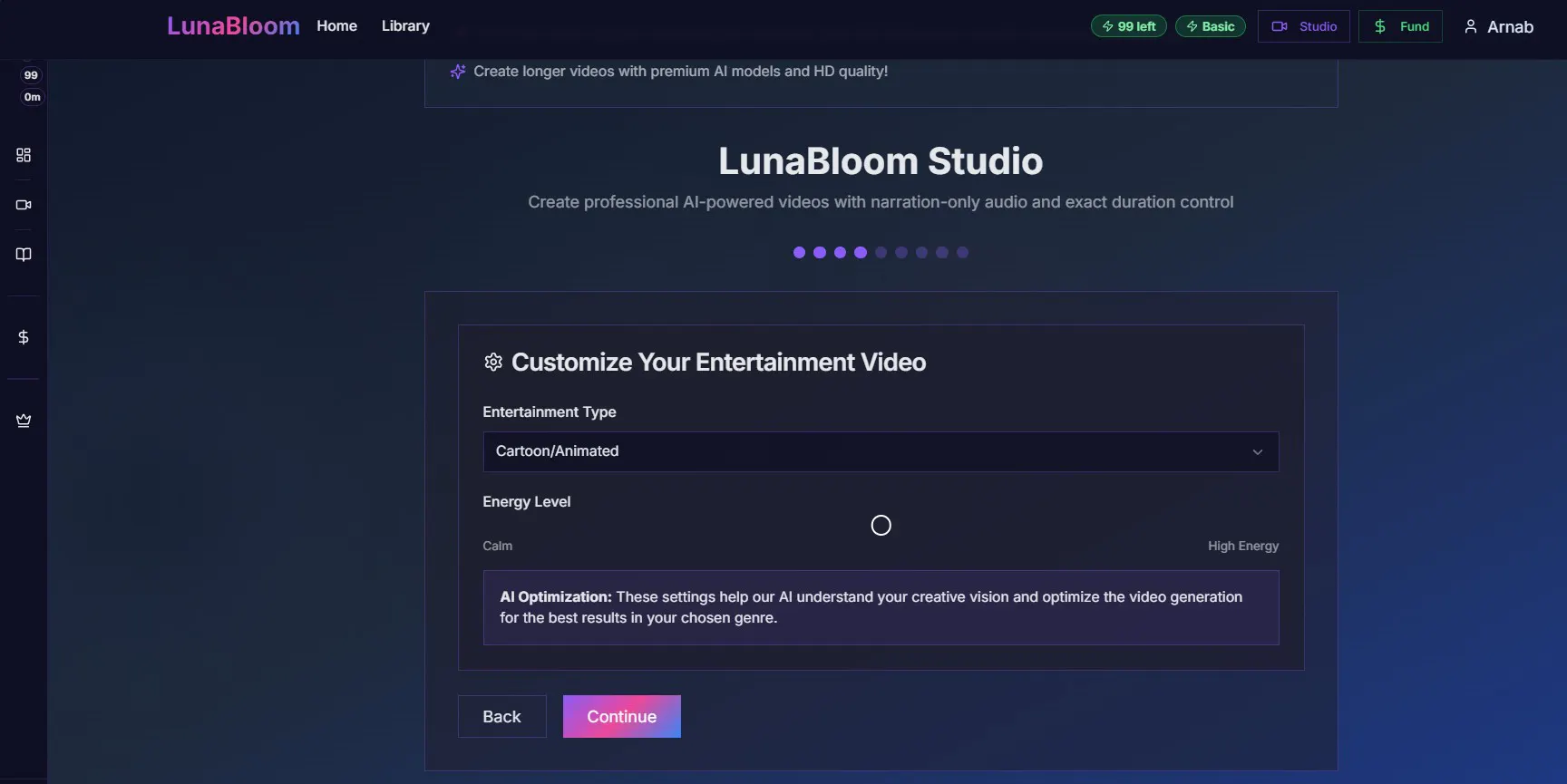Click the user profile icon beside Arnab
This screenshot has width=1567, height=784.
click(1471, 27)
